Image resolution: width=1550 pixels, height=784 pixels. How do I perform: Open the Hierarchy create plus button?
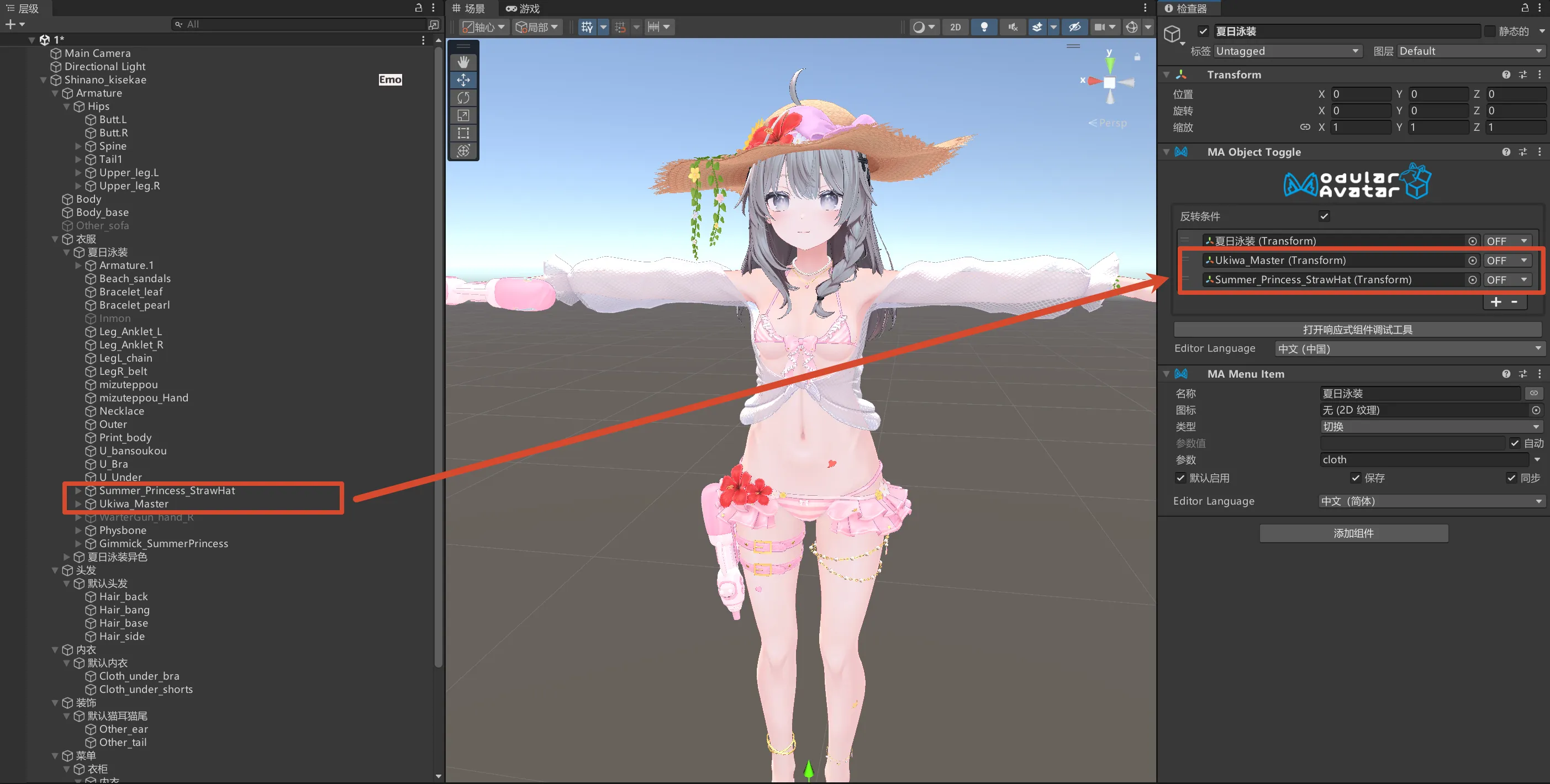(x=14, y=24)
